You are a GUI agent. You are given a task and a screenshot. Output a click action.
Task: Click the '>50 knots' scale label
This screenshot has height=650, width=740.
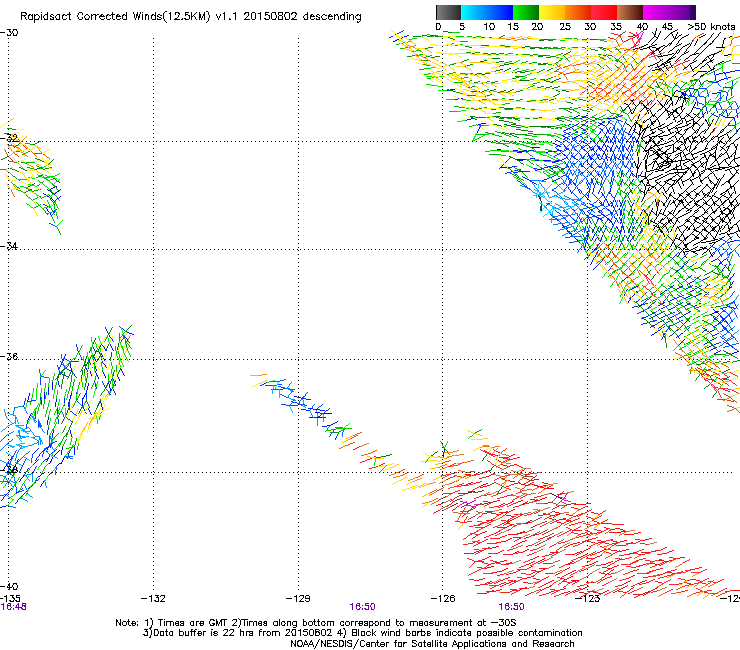click(711, 27)
